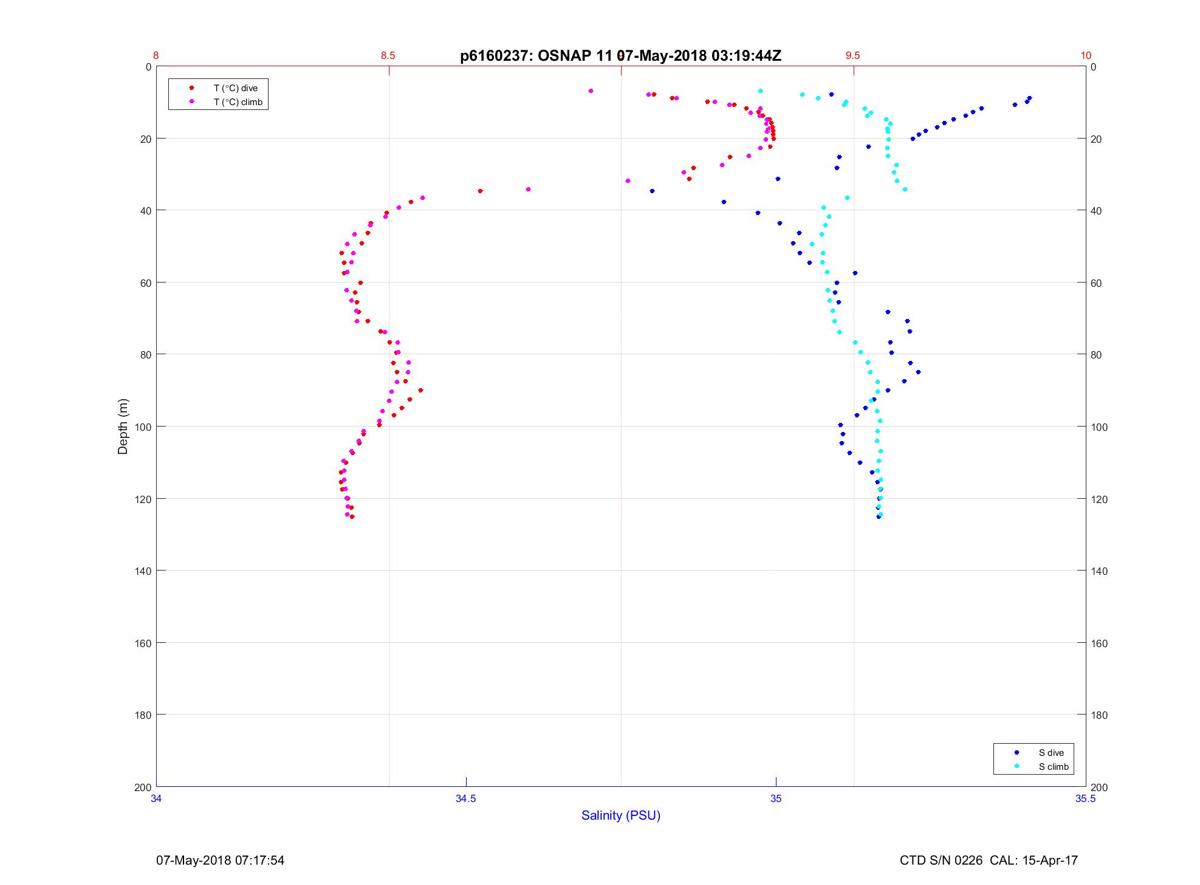Click the plot title p6160237: OSNAP 11
This screenshot has height=885, width=1200.
pos(621,56)
